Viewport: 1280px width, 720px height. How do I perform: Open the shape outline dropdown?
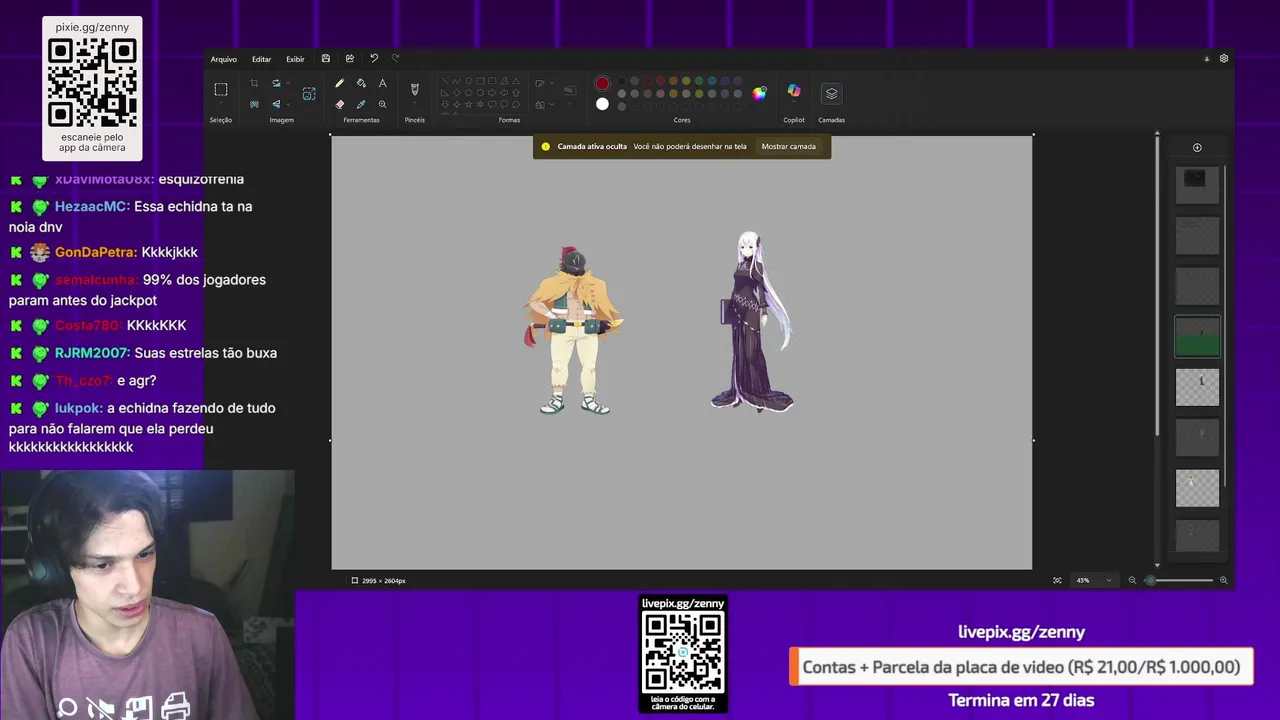click(552, 83)
